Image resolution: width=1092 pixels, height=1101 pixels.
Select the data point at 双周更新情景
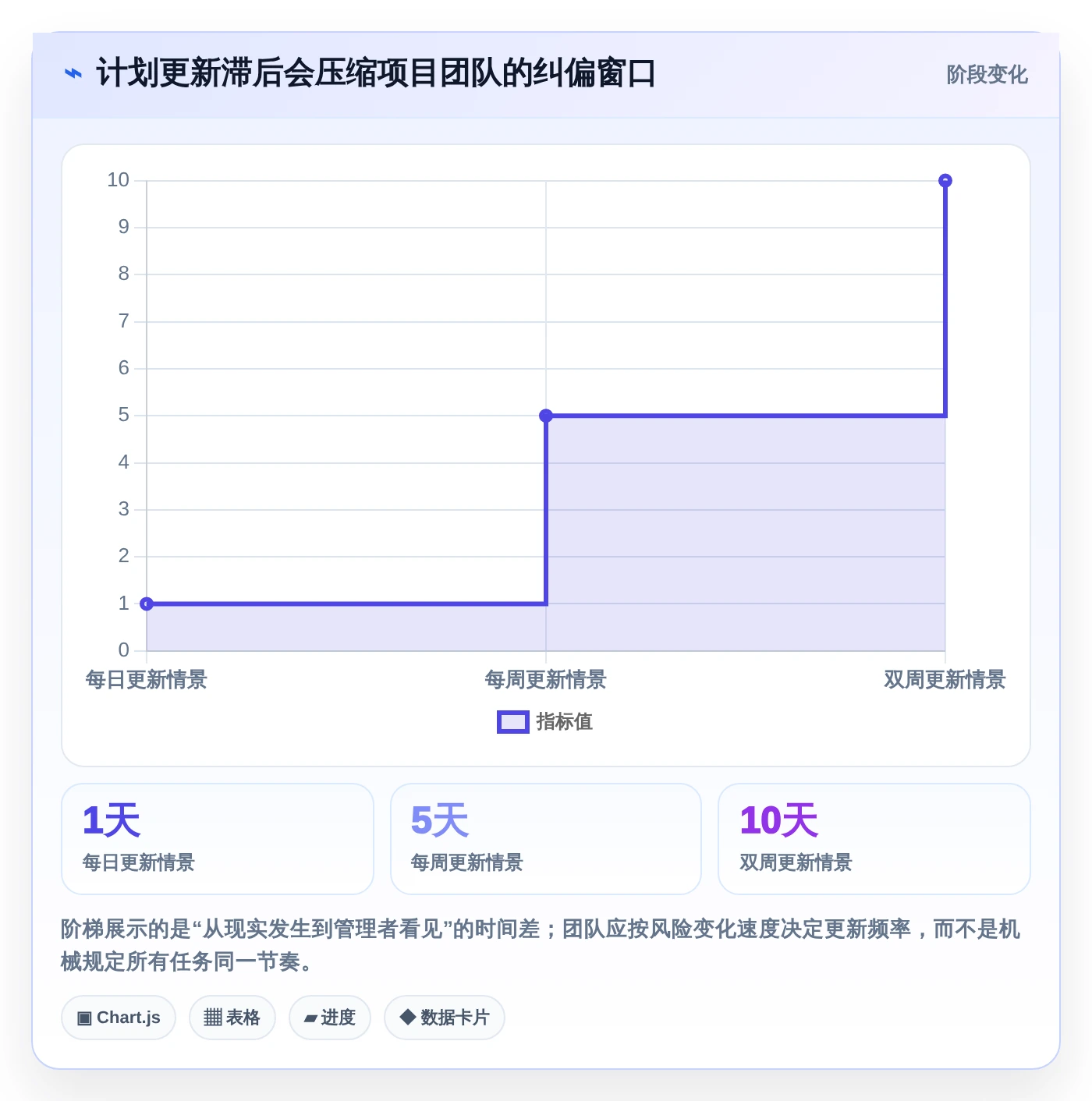(945, 181)
